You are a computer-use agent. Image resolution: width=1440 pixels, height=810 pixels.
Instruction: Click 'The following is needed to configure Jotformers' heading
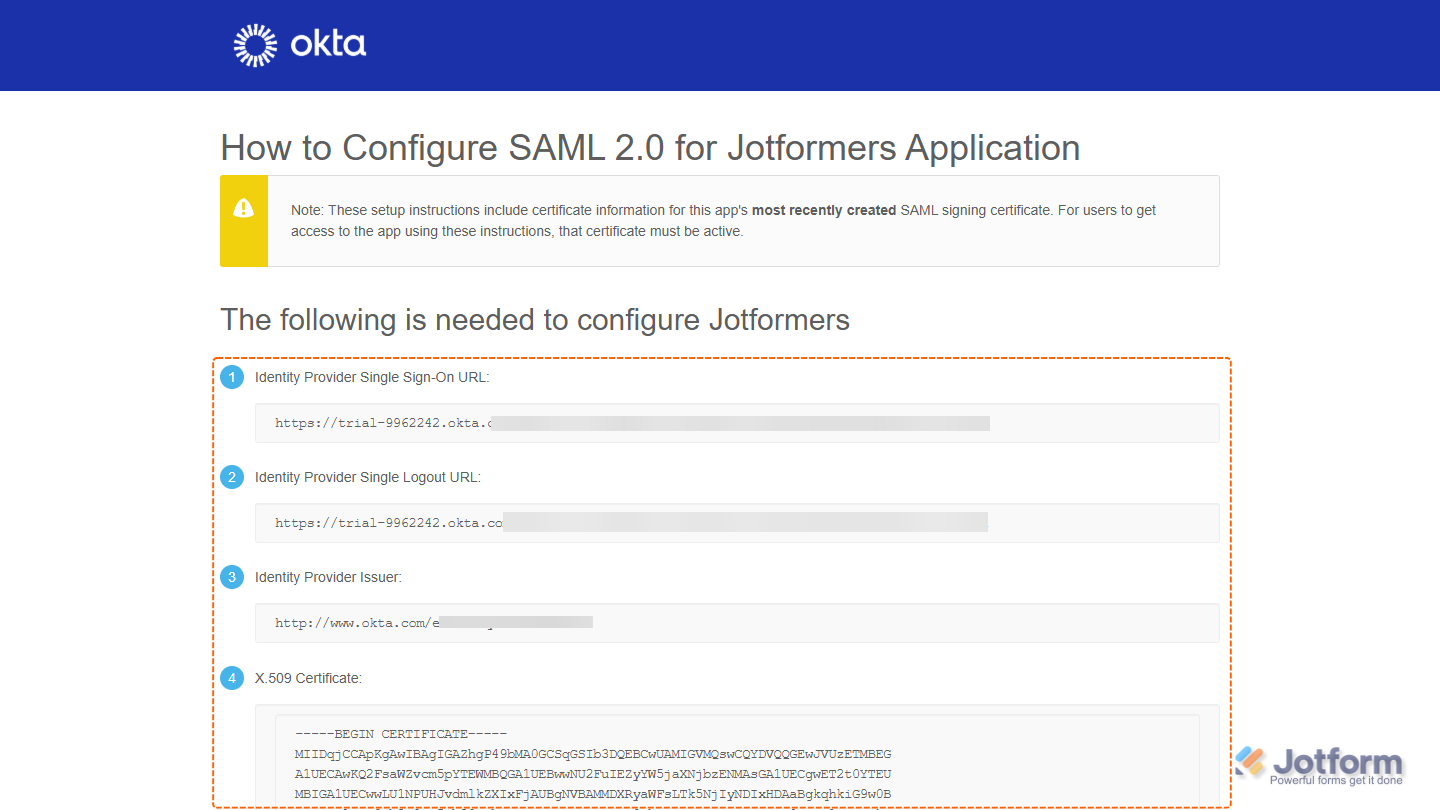tap(535, 320)
